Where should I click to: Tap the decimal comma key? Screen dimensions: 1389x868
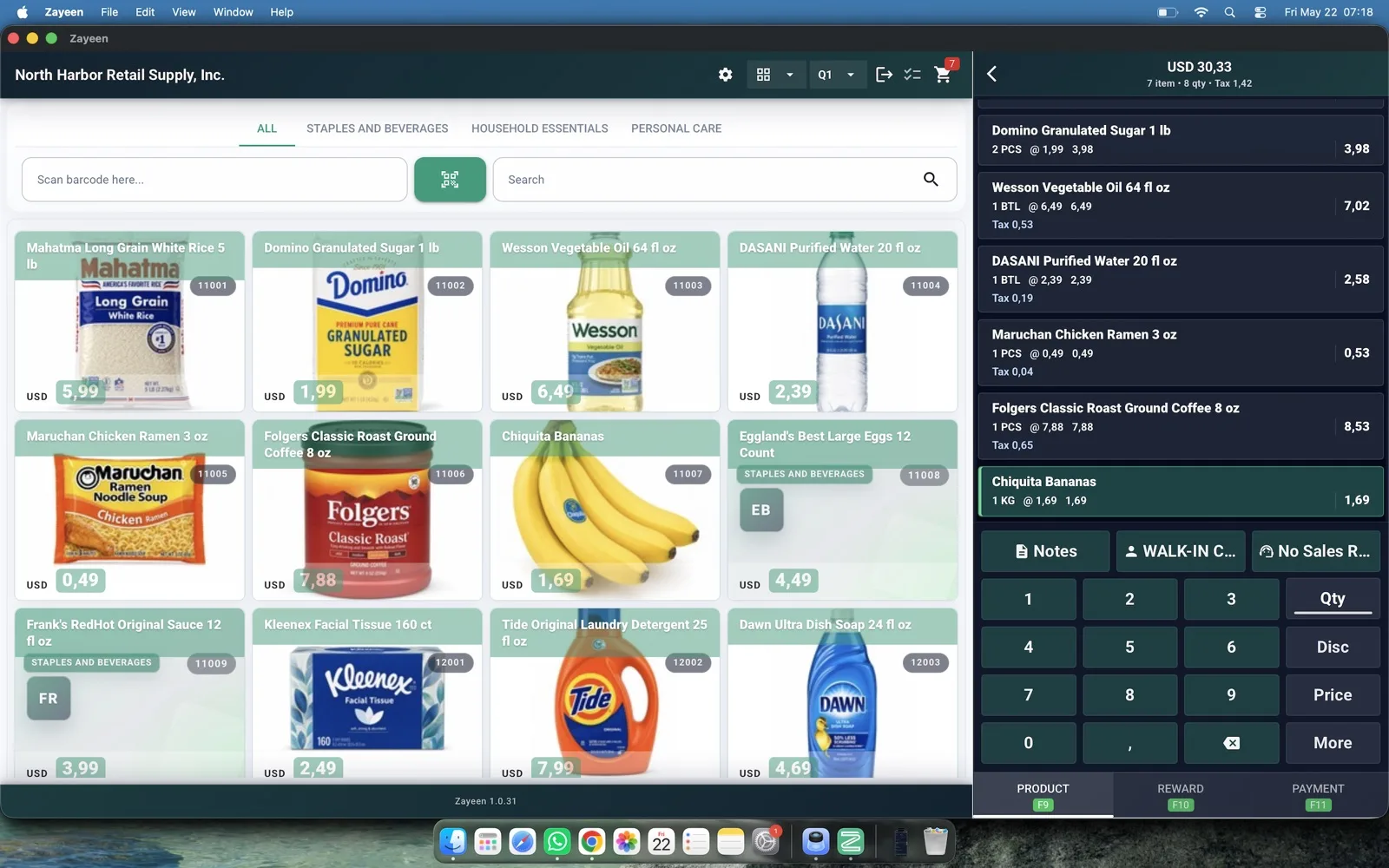(1129, 743)
